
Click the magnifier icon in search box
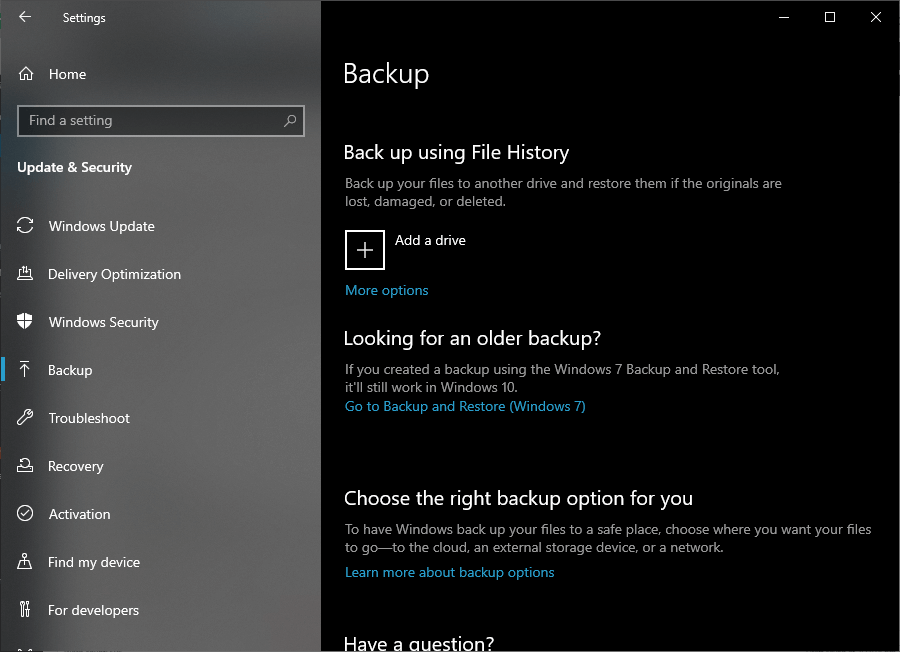tap(290, 121)
